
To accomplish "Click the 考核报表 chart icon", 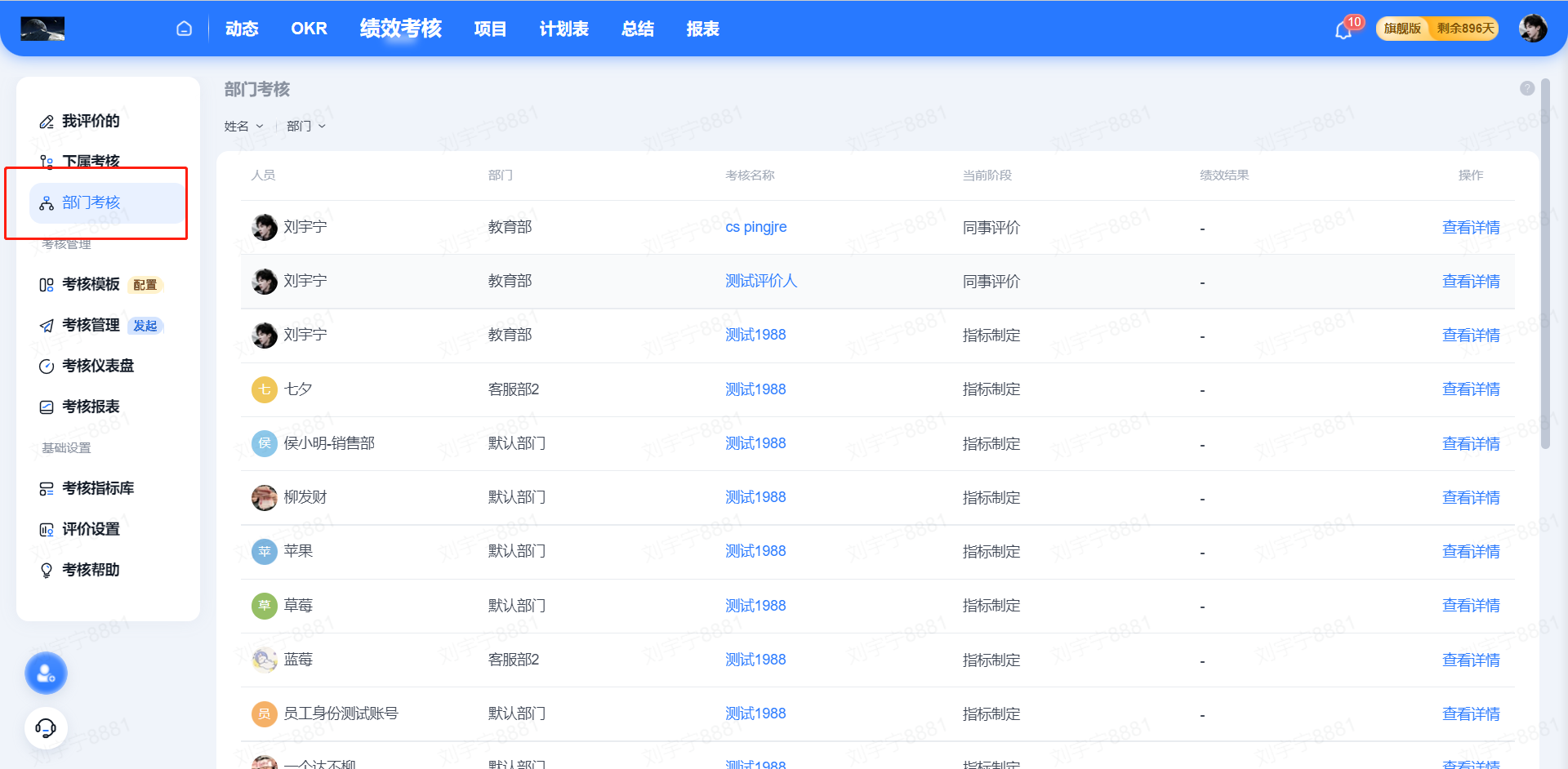I will click(x=47, y=407).
